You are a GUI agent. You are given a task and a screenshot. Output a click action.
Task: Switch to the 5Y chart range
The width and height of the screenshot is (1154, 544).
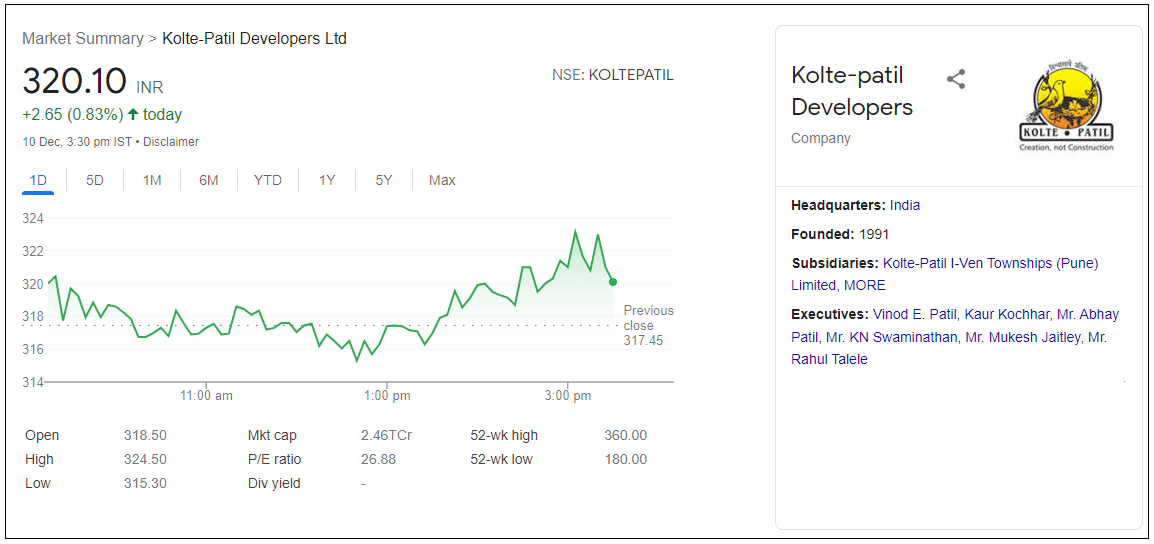(x=383, y=180)
